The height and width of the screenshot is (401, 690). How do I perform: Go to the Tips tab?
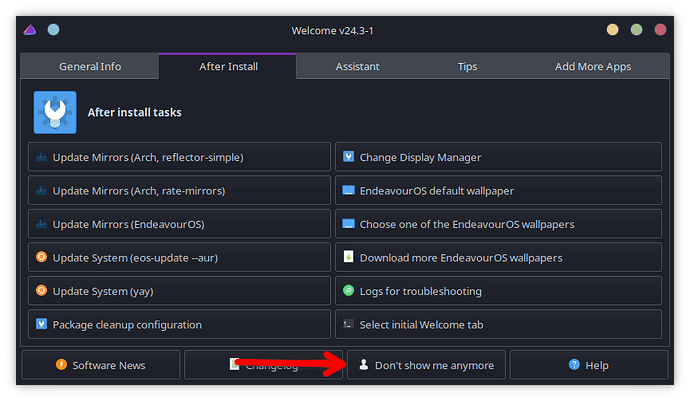pyautogui.click(x=467, y=66)
